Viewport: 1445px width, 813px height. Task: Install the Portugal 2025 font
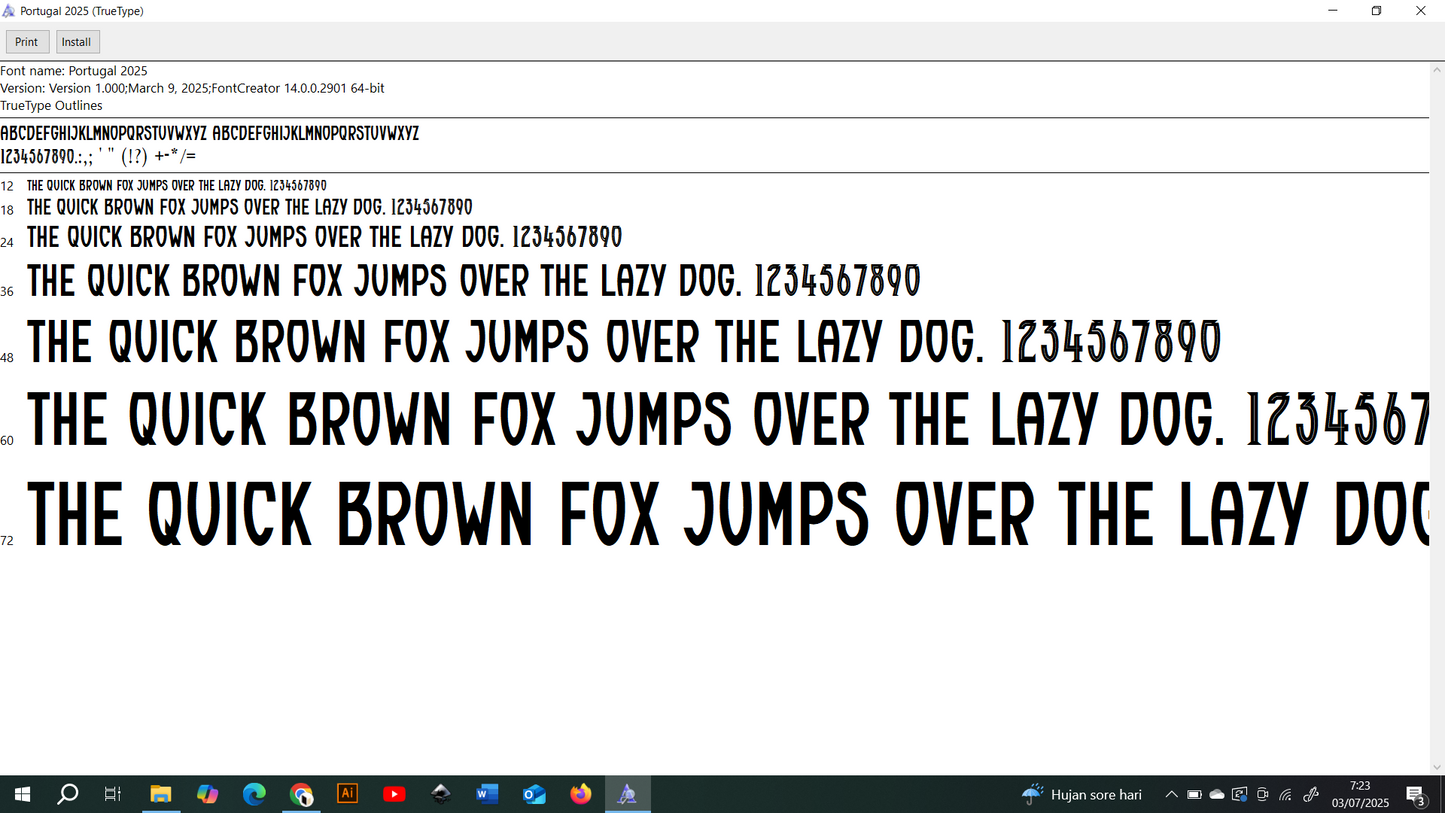coord(77,42)
